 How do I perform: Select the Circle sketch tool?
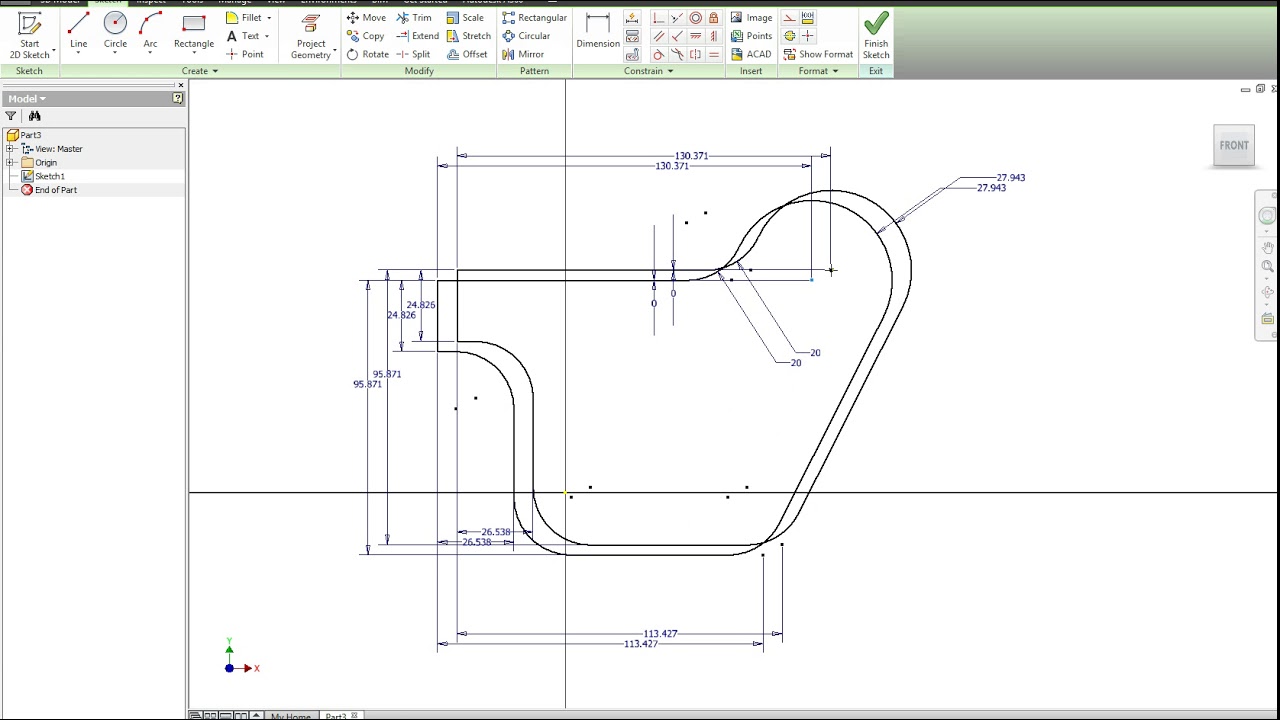tap(115, 30)
